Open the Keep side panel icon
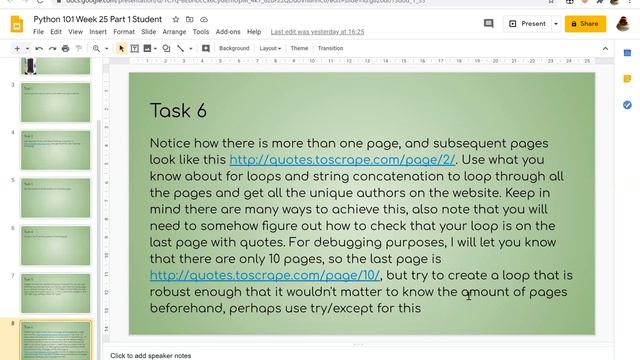Screen dimensions: 640x360 627,79
